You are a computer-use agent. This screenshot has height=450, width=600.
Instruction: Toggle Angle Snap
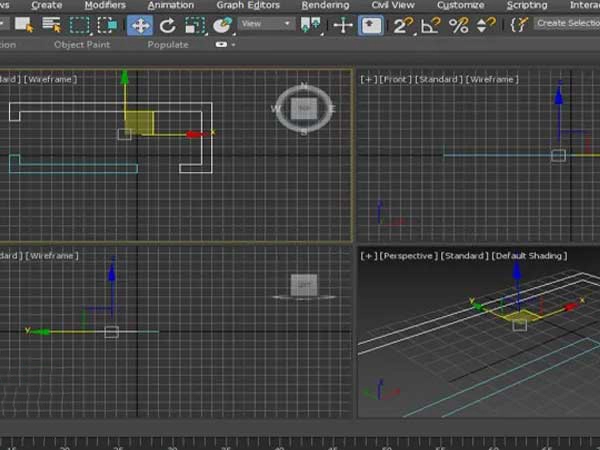point(431,26)
